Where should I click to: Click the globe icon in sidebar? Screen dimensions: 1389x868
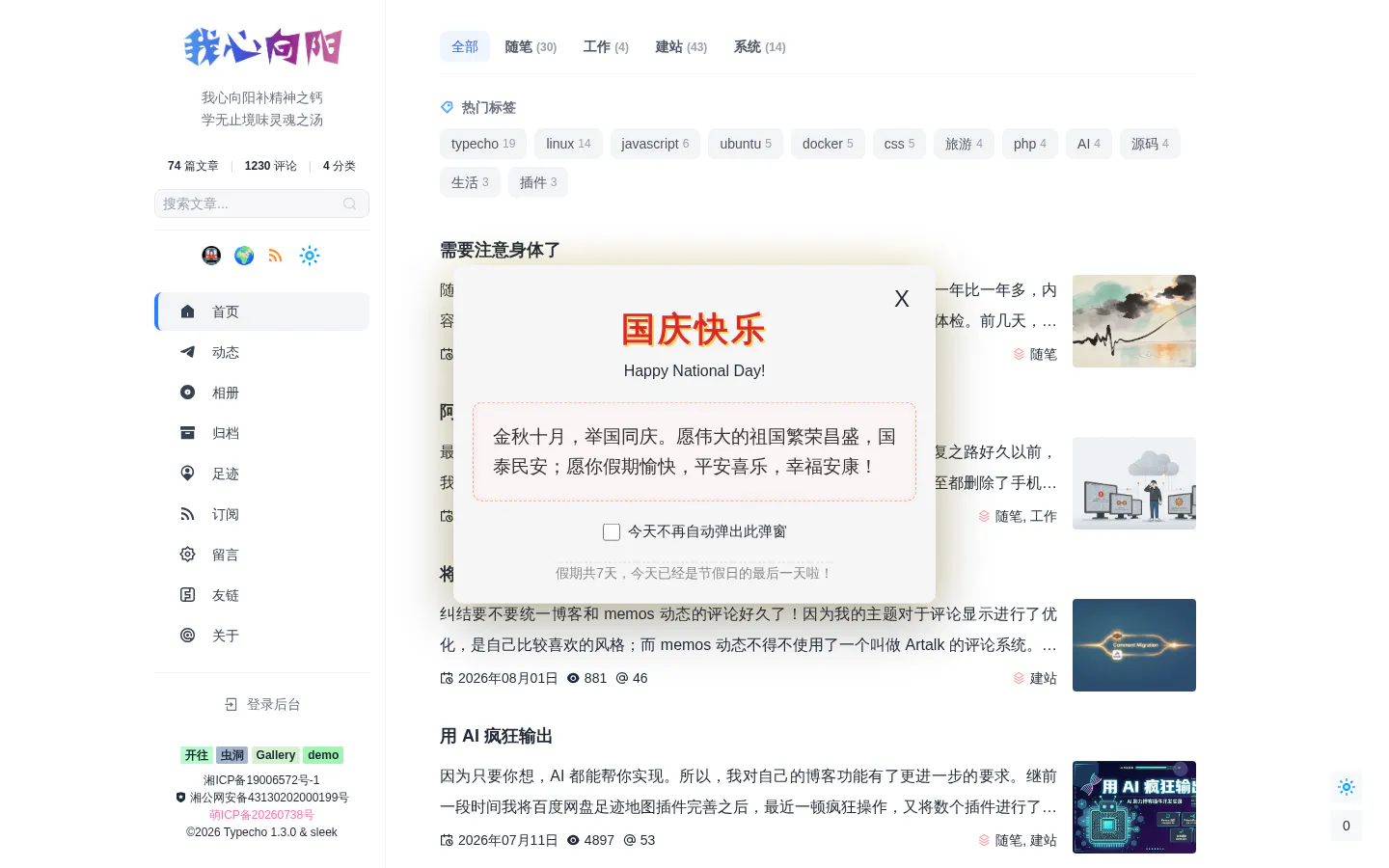pos(244,256)
